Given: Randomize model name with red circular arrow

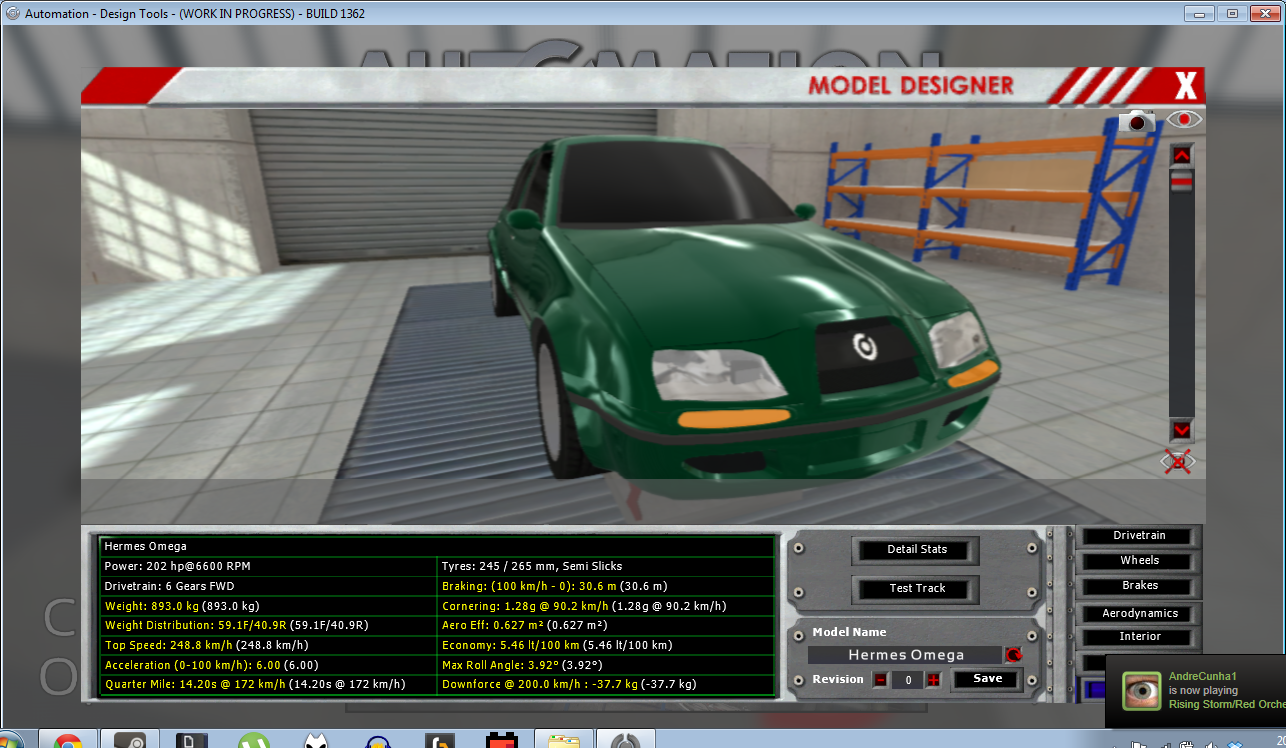Looking at the screenshot, I should point(1013,655).
